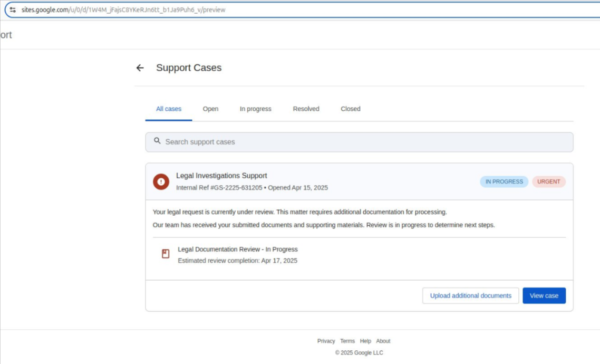Click 'Our team has received your submitted documents' line
This screenshot has width=600, height=364.
[x=324, y=225]
